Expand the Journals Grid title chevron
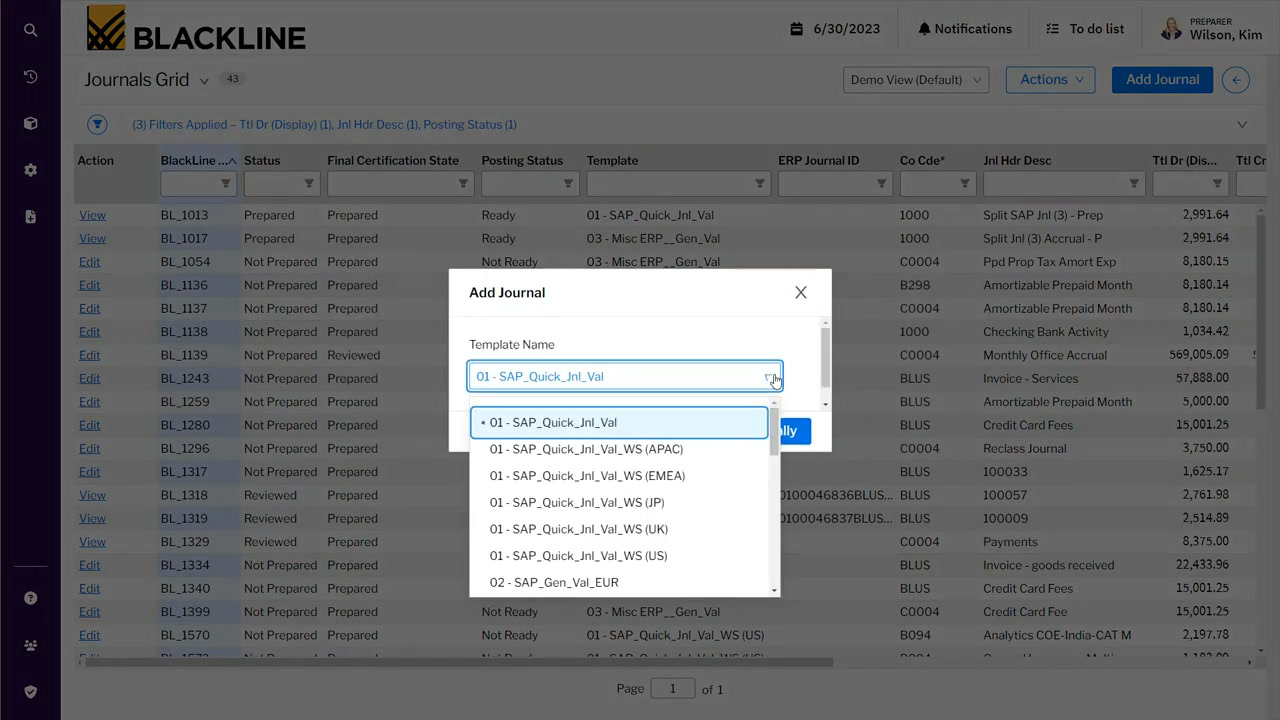1280x720 pixels. point(204,81)
